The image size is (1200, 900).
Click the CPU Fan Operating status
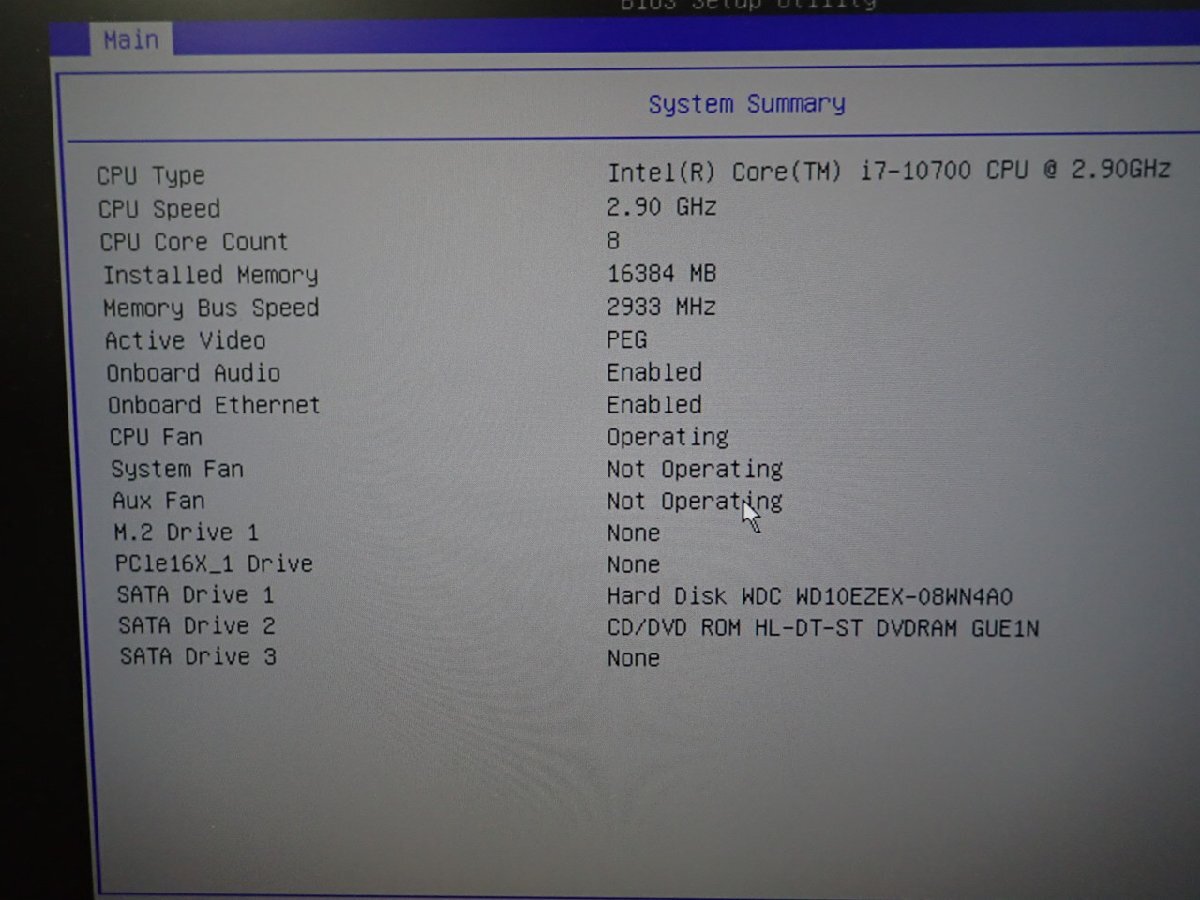click(x=667, y=438)
